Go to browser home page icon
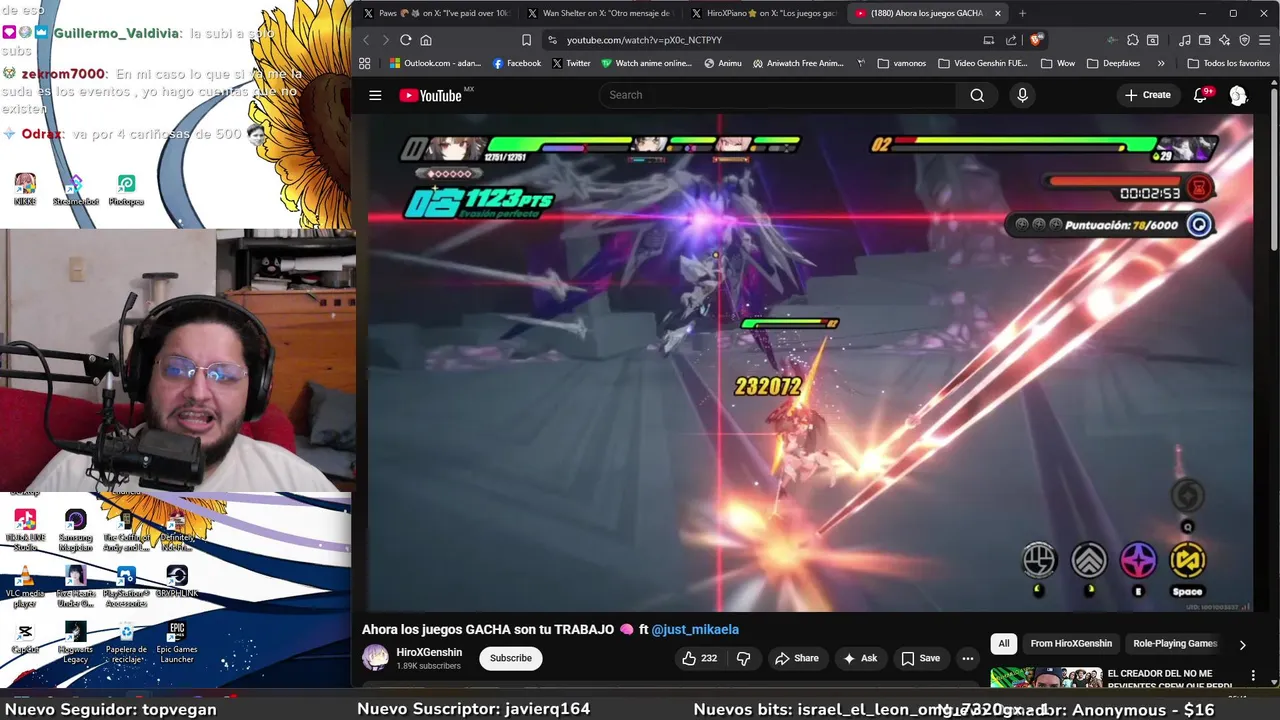This screenshot has height=720, width=1280. tap(426, 40)
